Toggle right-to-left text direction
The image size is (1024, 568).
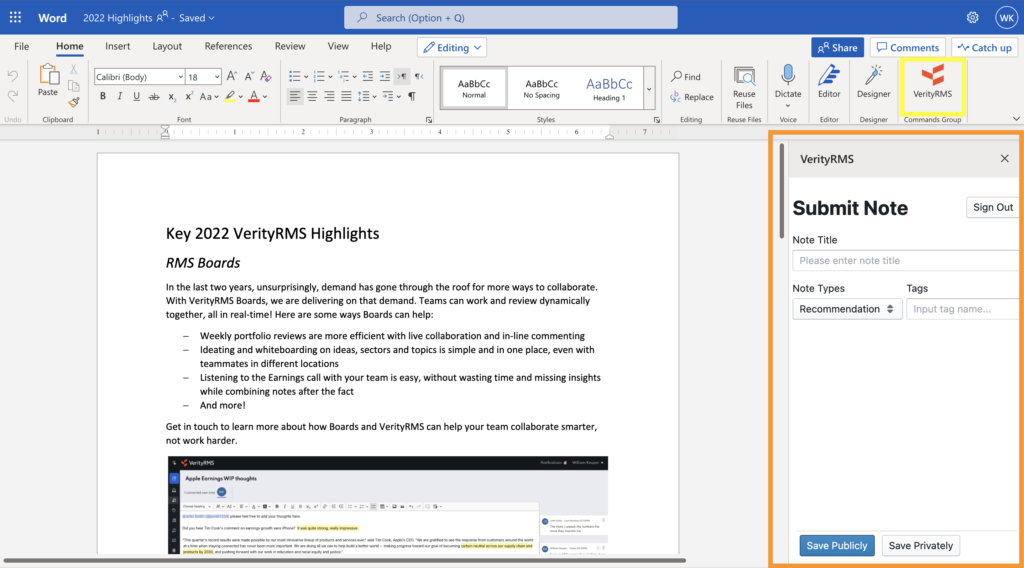(x=419, y=76)
